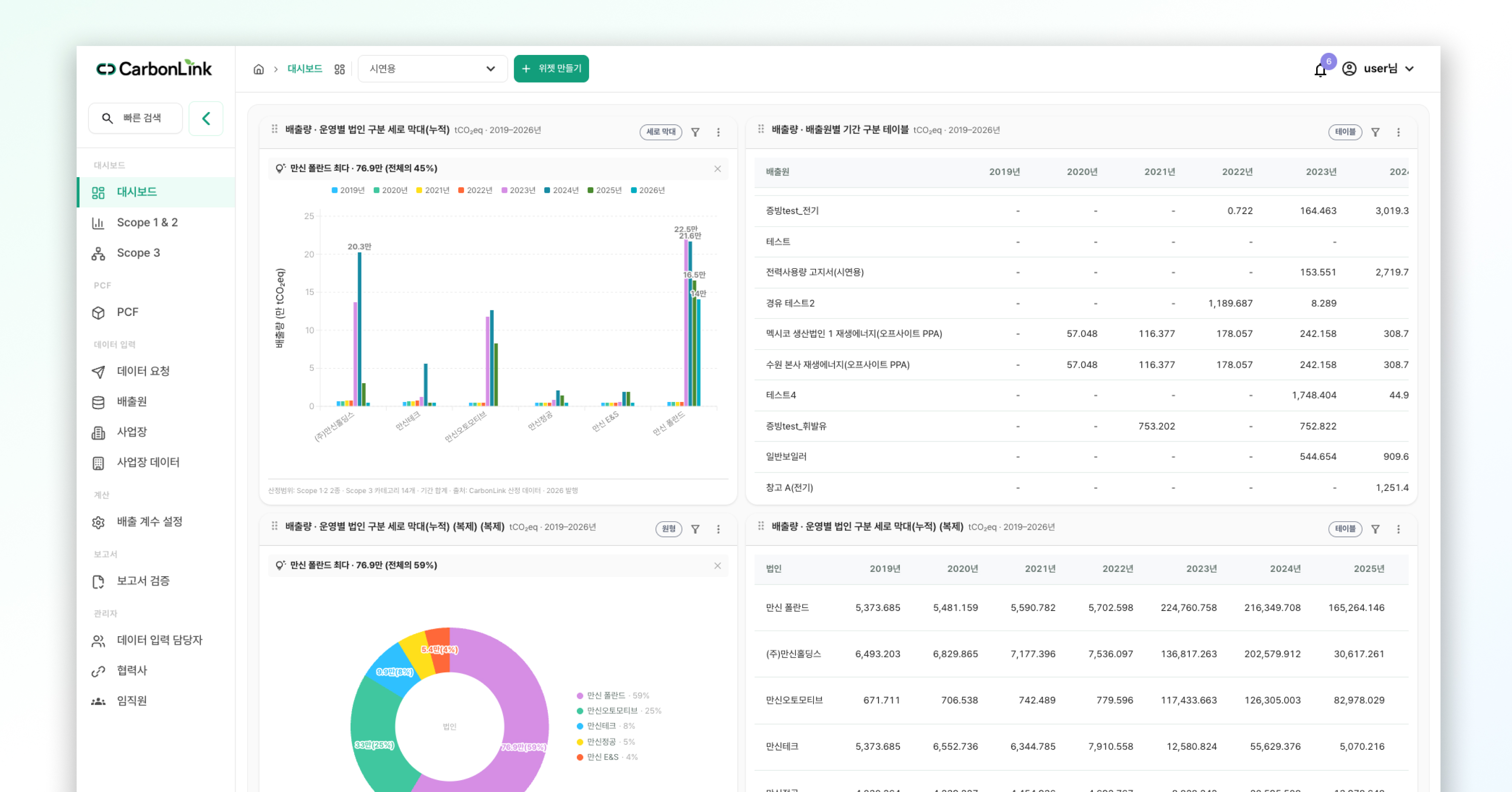This screenshot has width=1512, height=792.
Task: Toggle the 2024년 series in the bar chart legend
Action: (x=562, y=190)
